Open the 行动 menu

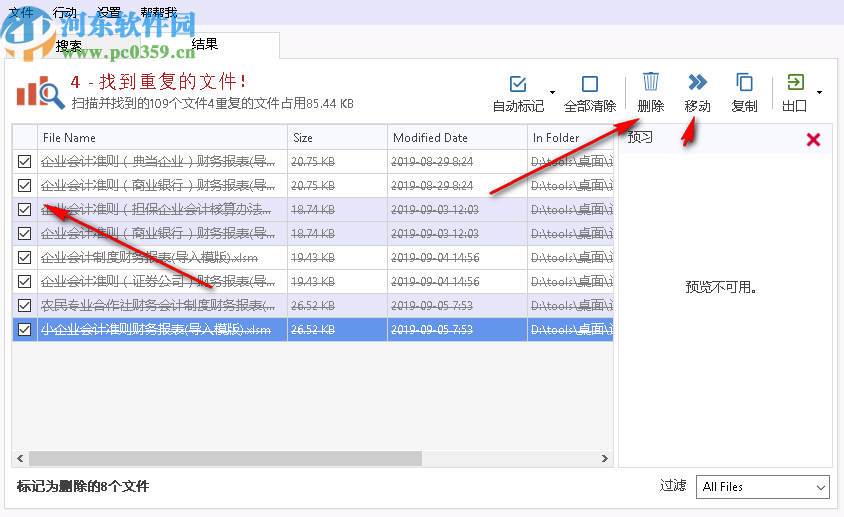(x=65, y=12)
